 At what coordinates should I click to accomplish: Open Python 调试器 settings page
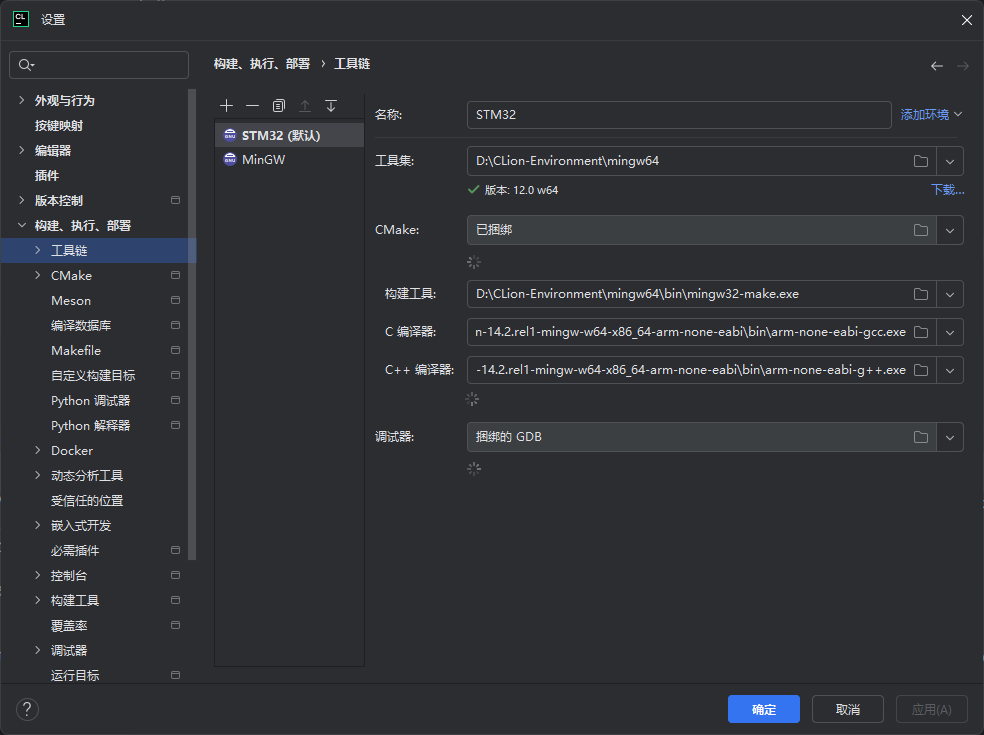click(90, 400)
